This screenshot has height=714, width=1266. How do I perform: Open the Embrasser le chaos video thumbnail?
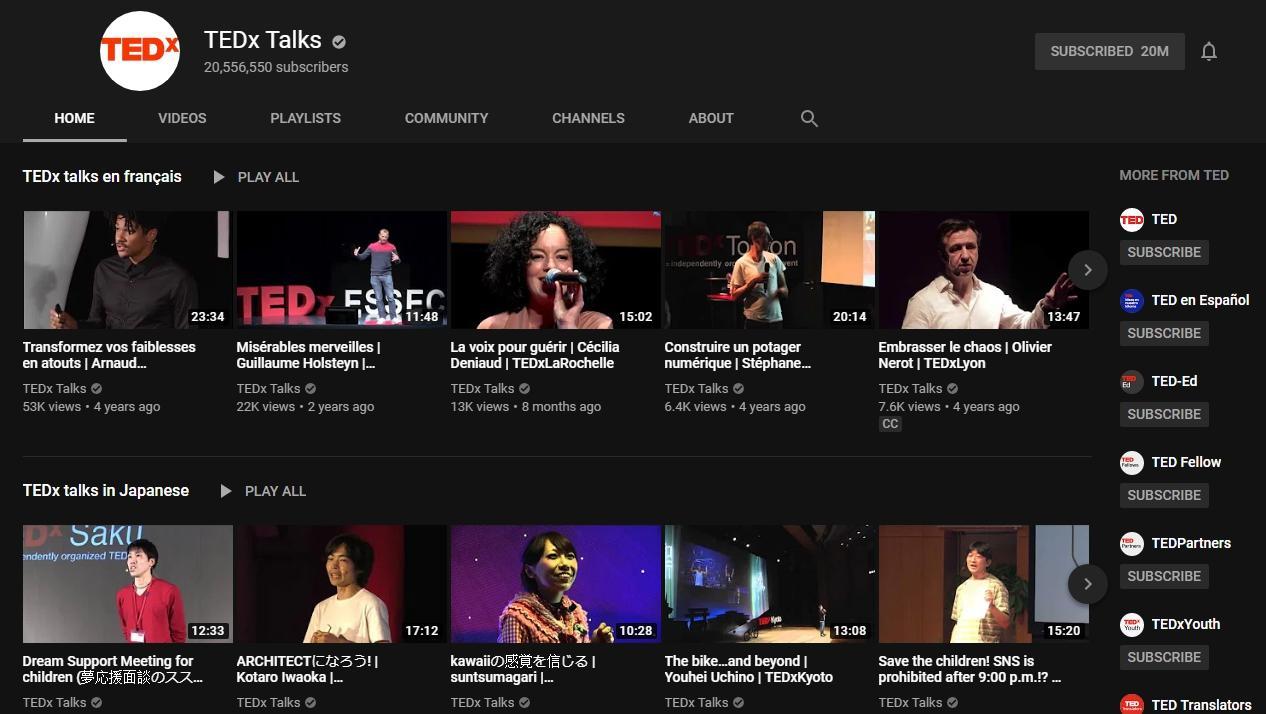coord(984,270)
